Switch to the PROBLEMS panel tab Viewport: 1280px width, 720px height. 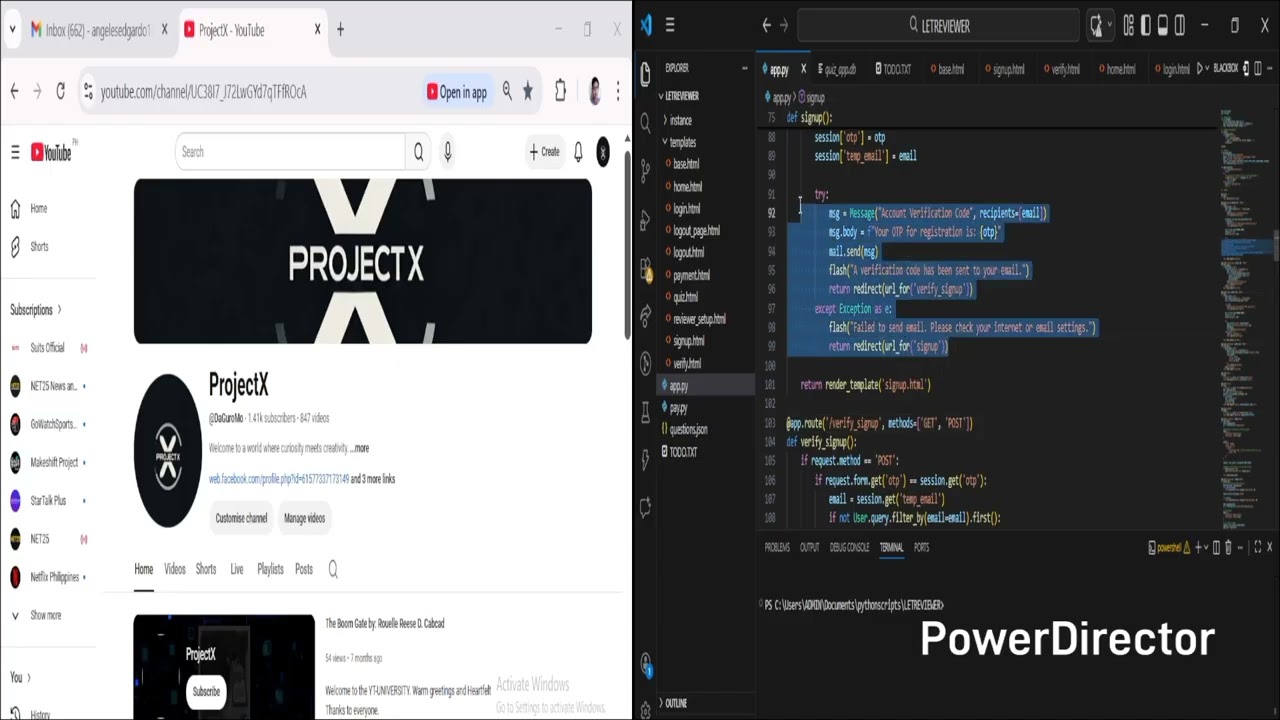(x=777, y=547)
